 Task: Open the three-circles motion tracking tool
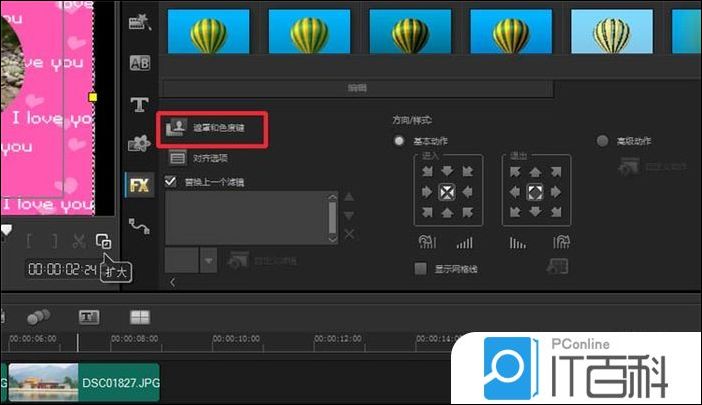tap(39, 317)
